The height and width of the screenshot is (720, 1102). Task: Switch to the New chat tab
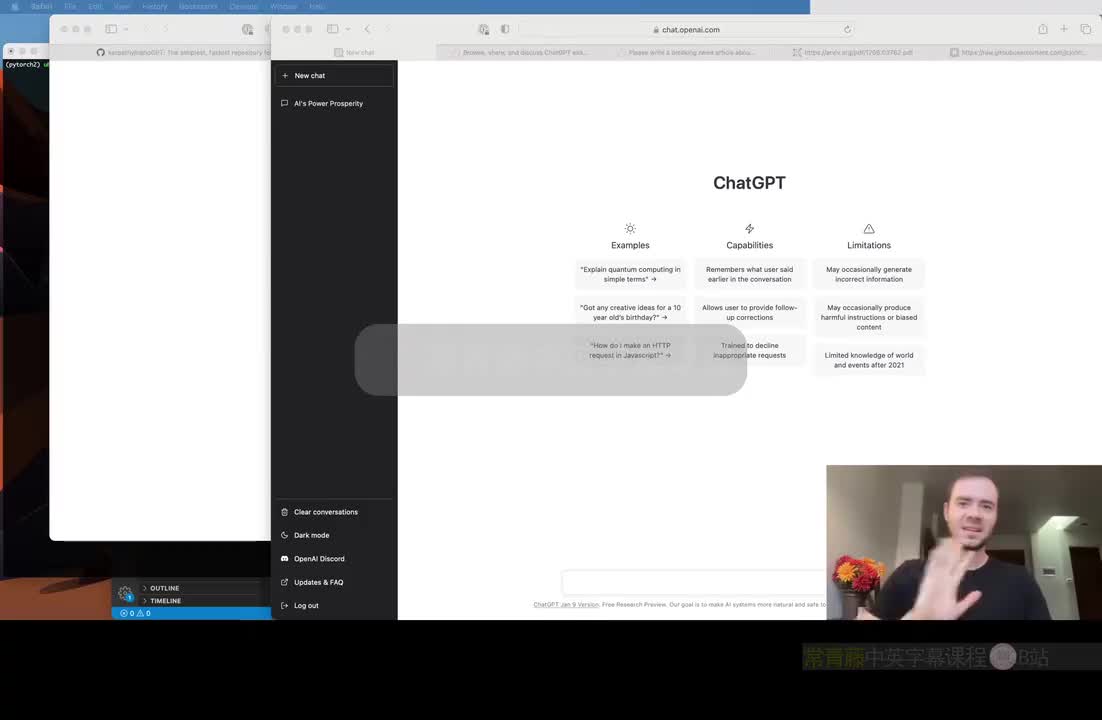[x=354, y=52]
